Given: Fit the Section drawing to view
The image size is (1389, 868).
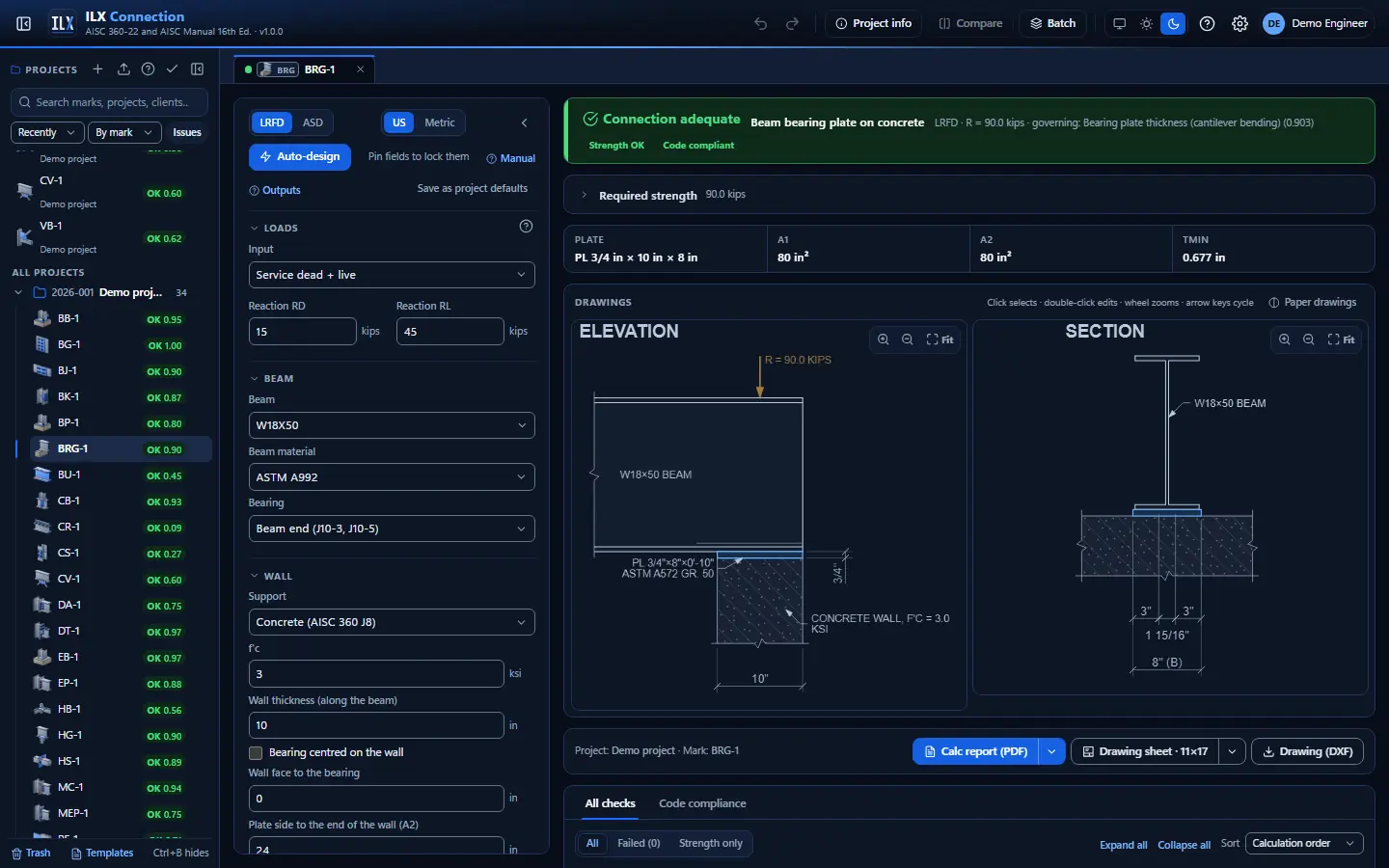Looking at the screenshot, I should pos(1341,339).
